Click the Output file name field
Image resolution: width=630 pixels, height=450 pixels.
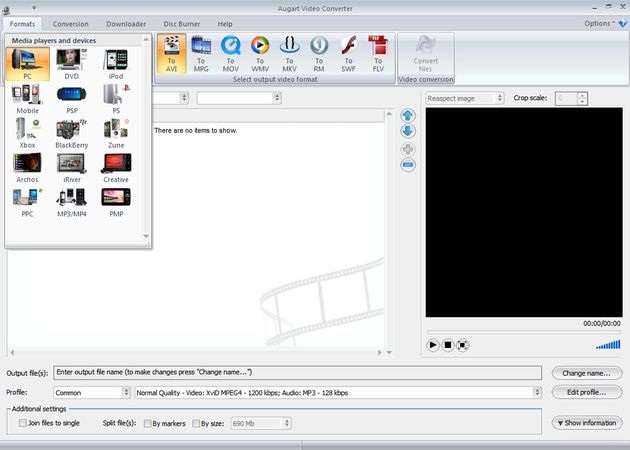point(297,372)
